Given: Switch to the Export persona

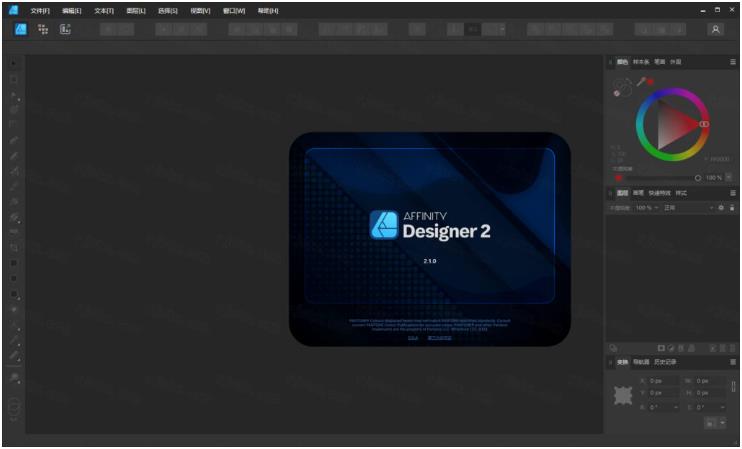Looking at the screenshot, I should (65, 29).
